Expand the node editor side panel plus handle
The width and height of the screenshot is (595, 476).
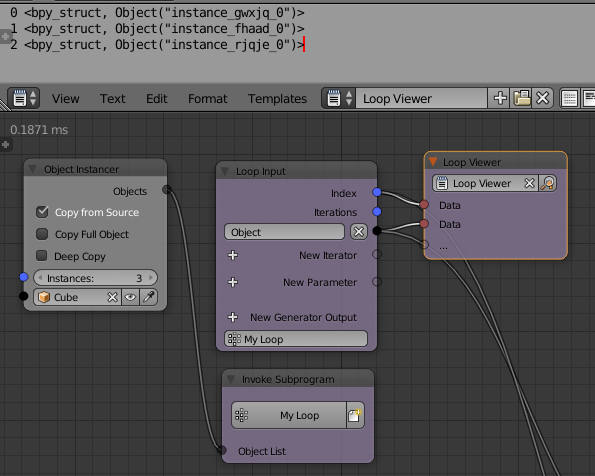[5, 145]
